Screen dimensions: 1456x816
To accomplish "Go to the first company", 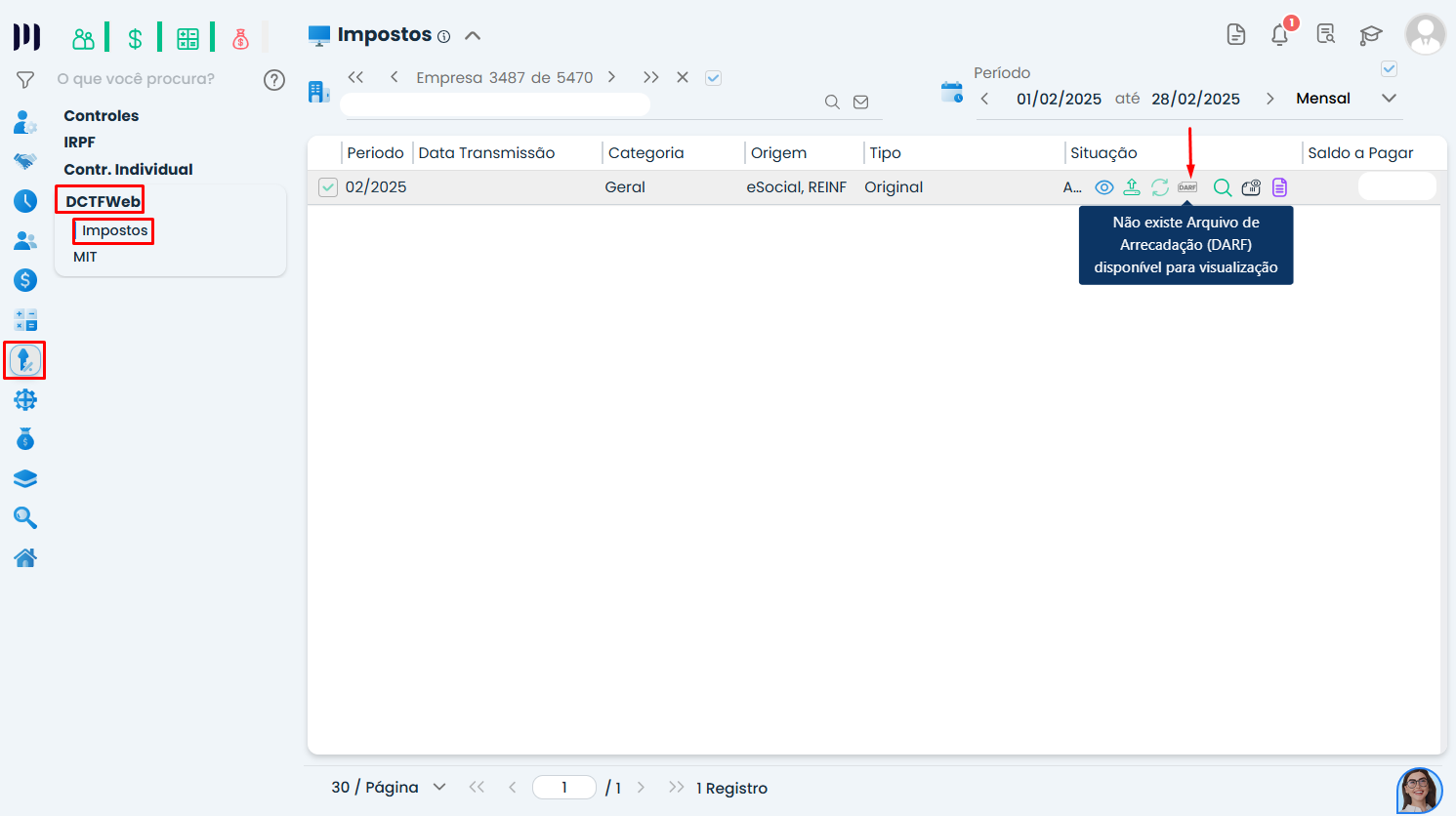I will (355, 77).
